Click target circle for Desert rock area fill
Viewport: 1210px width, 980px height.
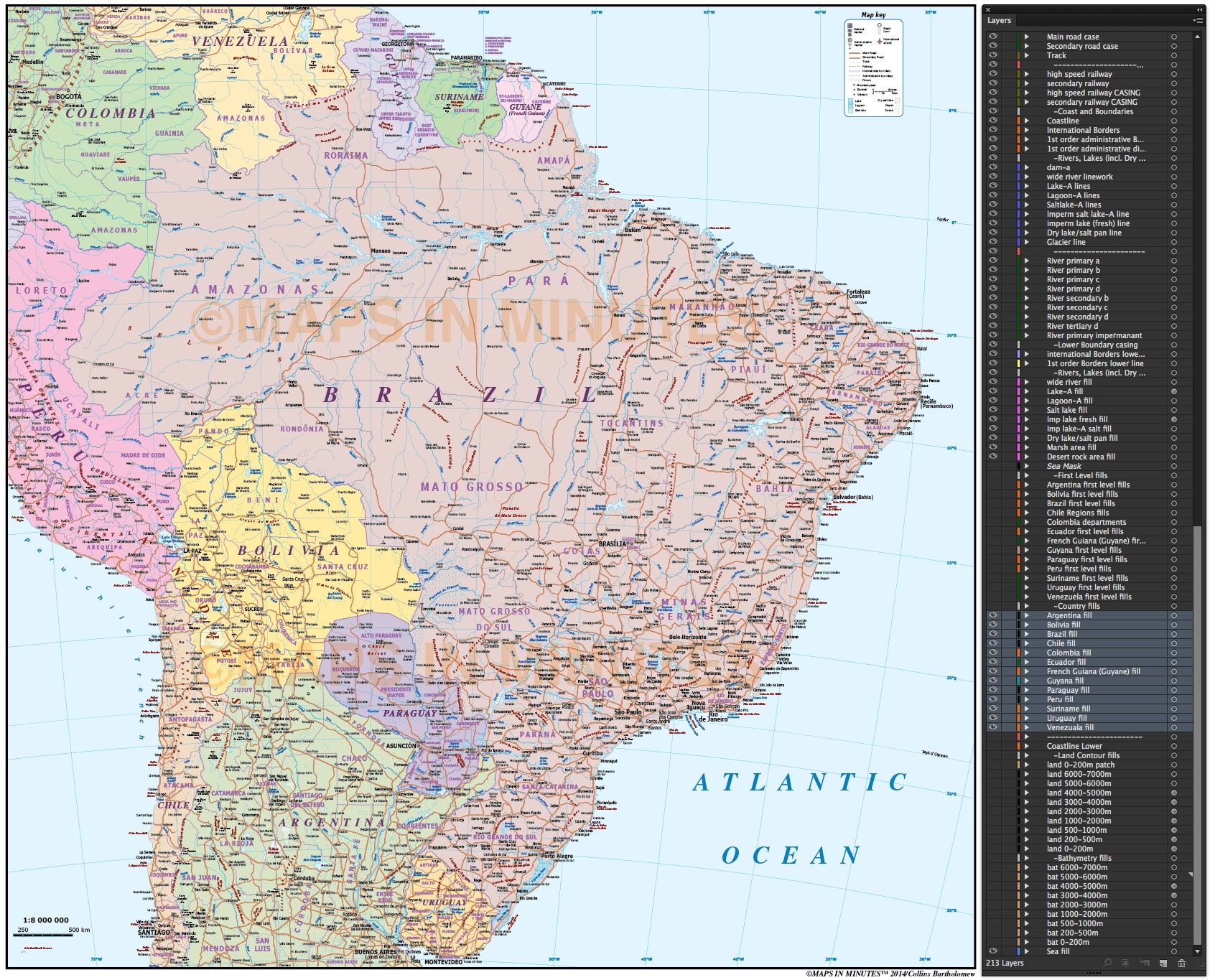tap(1174, 457)
